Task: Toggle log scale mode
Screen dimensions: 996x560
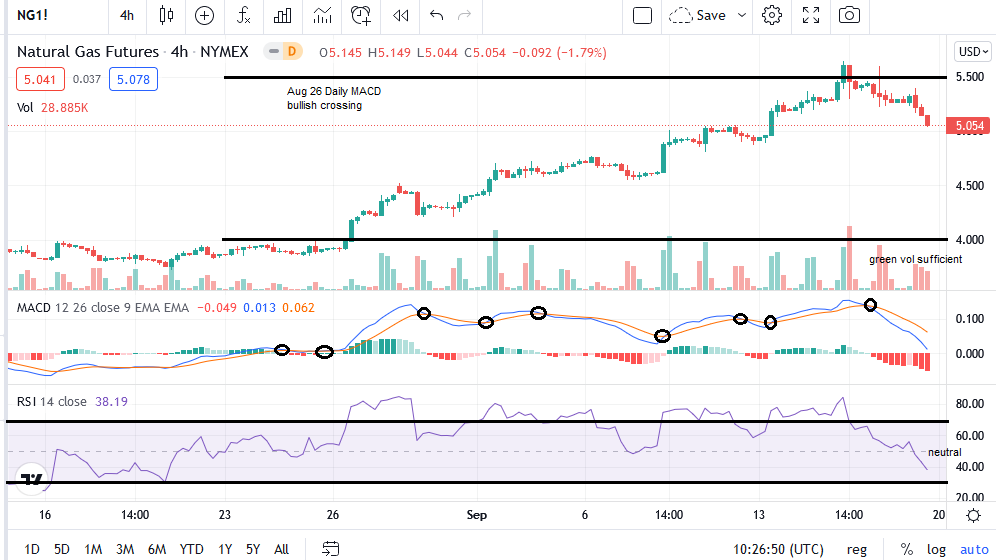Action: click(936, 549)
